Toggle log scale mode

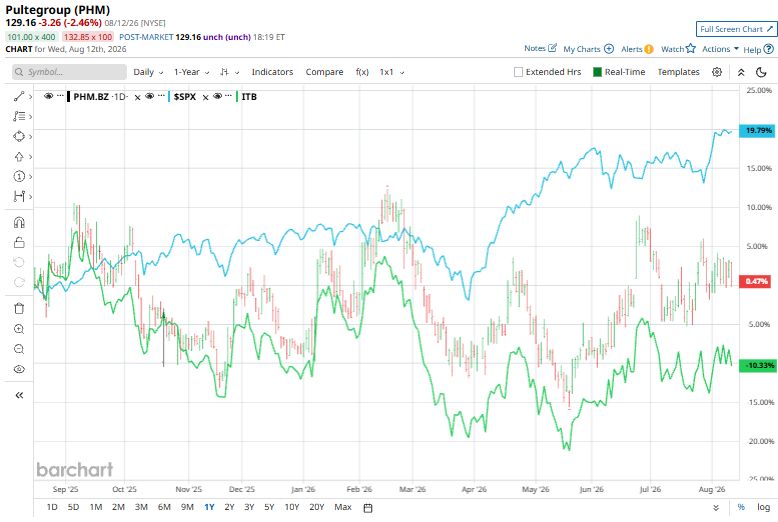[763, 507]
